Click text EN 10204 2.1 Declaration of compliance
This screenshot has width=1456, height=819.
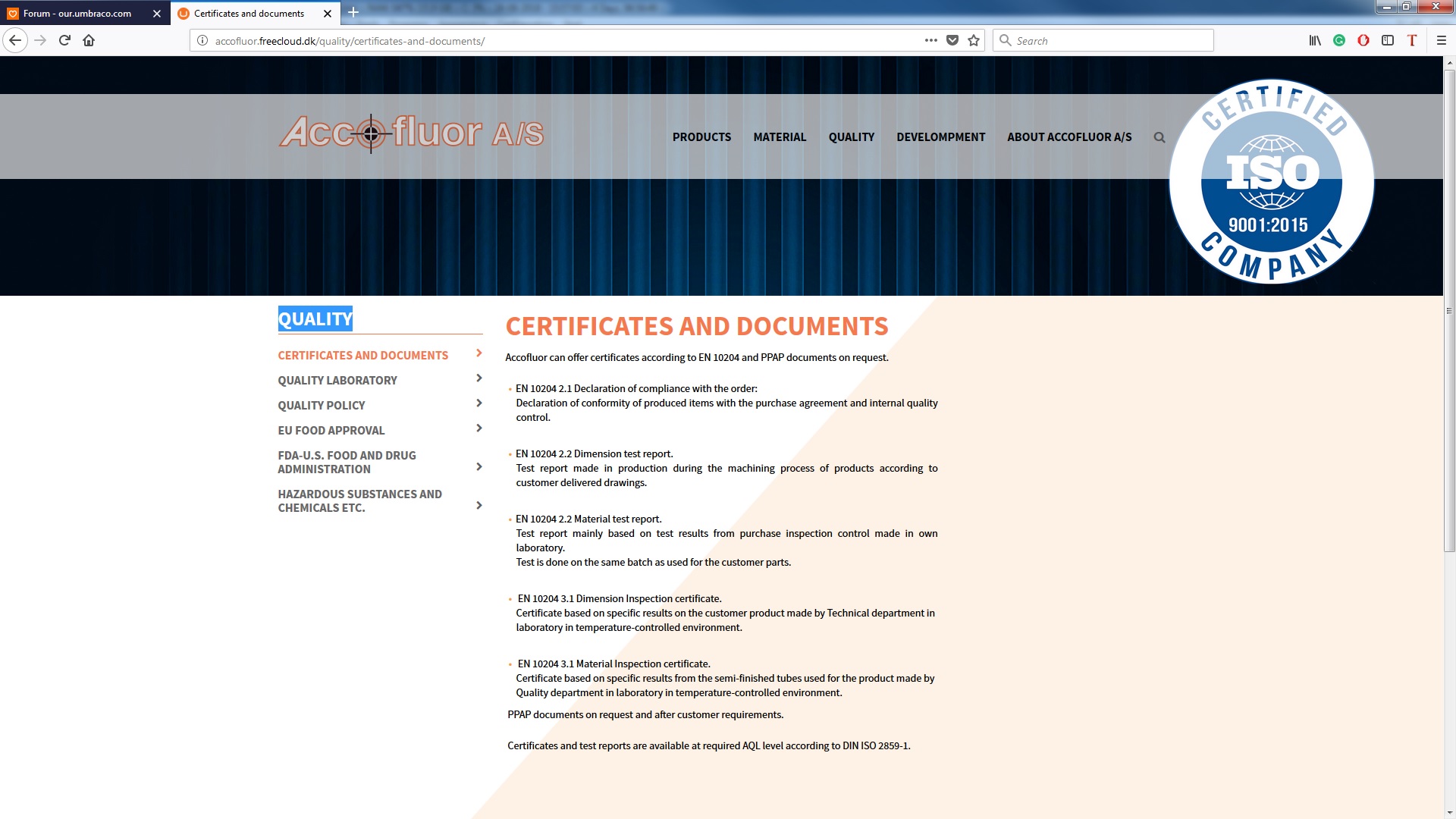click(636, 388)
